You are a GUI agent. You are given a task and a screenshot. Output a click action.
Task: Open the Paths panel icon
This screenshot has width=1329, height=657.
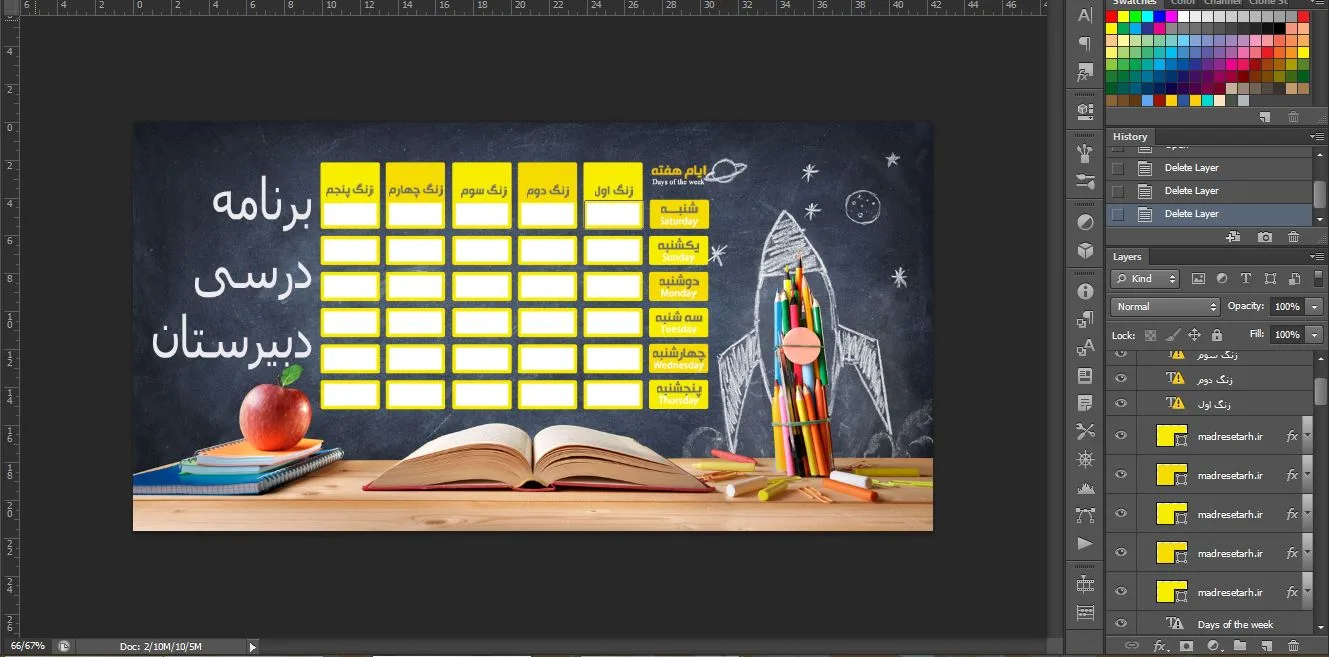click(1085, 515)
